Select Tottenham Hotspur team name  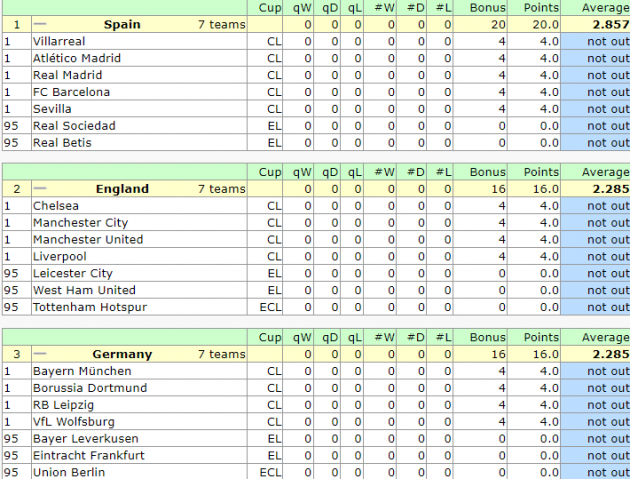[x=90, y=307]
